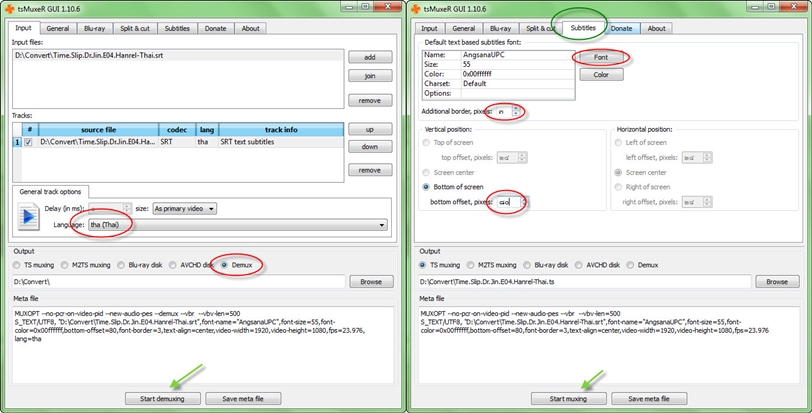Open the Language 'tha (Thai)' dropdown
The width and height of the screenshot is (812, 413).
[238, 225]
